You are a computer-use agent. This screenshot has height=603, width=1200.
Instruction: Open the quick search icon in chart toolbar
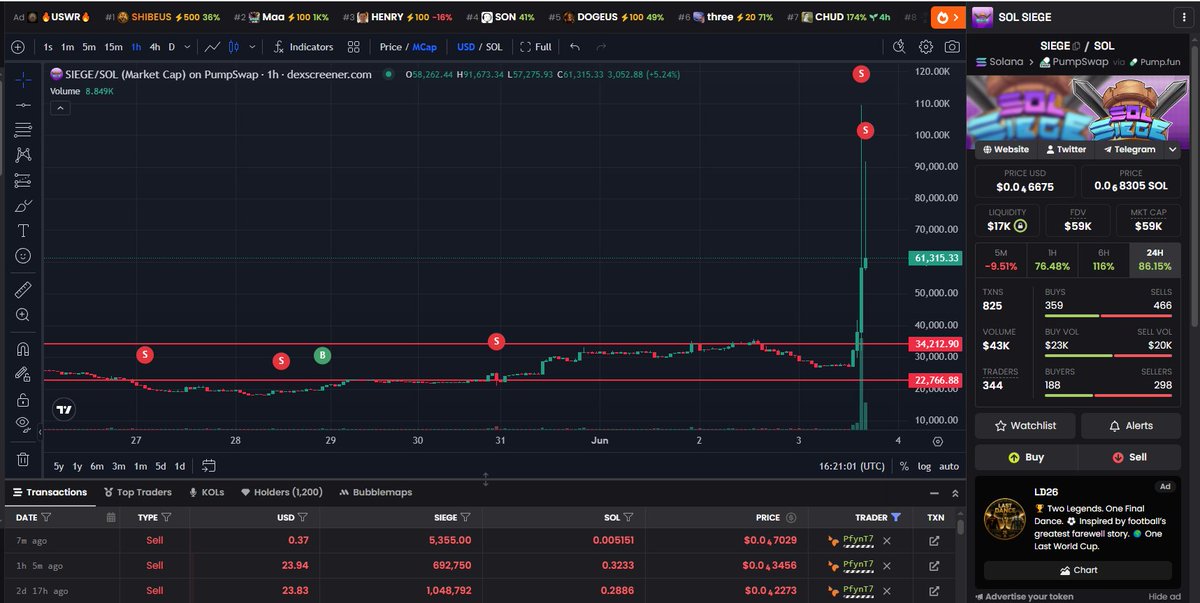click(x=899, y=47)
